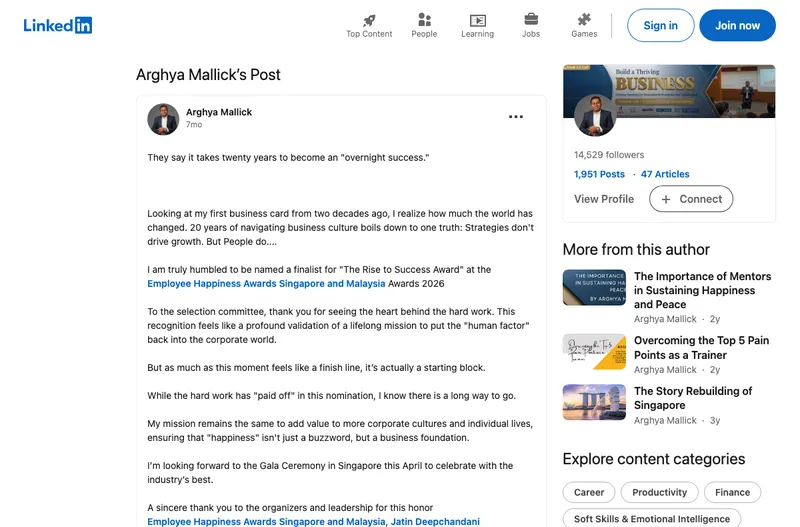Click the profile photo in sidebar card
800x527 pixels.
(x=595, y=115)
